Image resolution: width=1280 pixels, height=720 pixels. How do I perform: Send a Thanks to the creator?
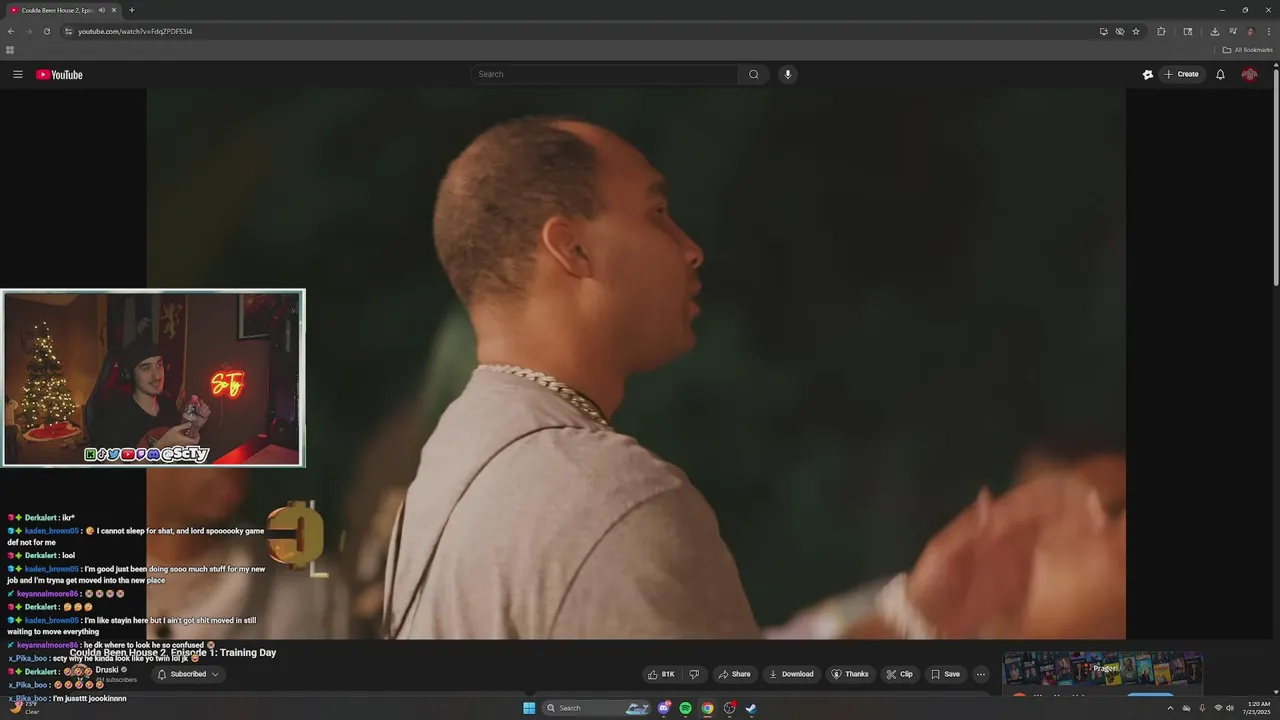tap(850, 674)
